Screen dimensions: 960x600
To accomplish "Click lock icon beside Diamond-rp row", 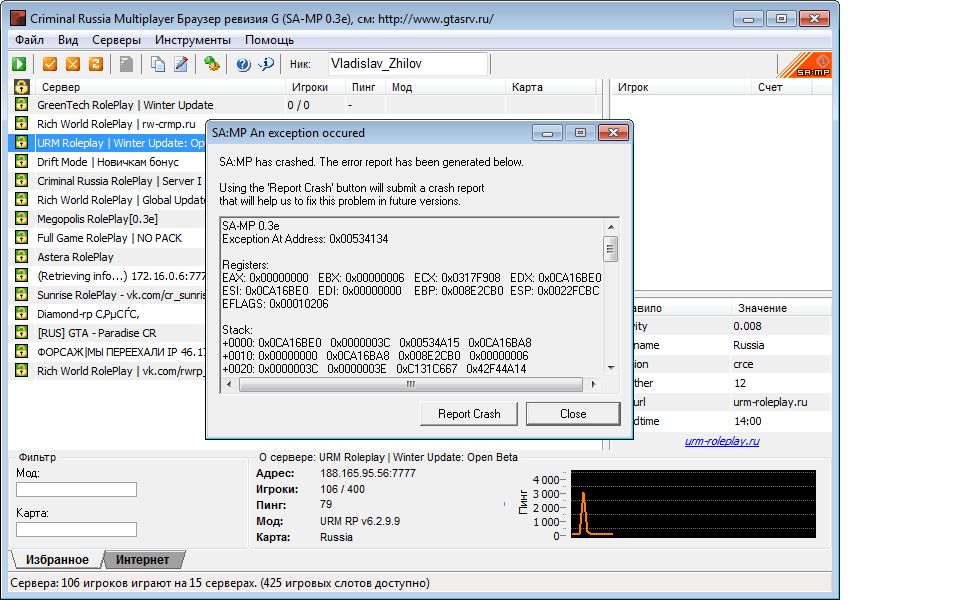I will tap(21, 313).
